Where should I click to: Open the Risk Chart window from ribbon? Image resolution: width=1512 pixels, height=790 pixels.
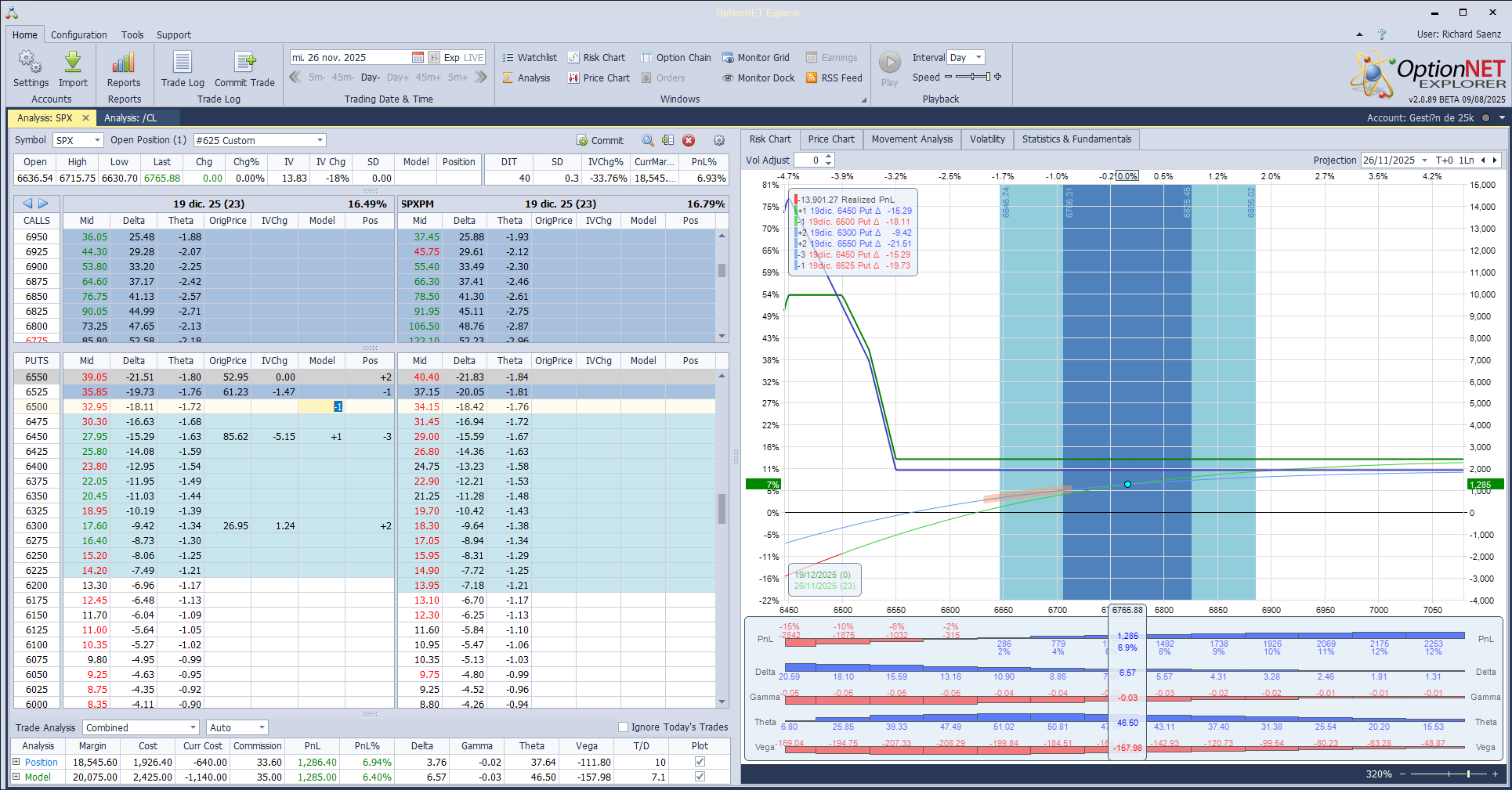[596, 57]
